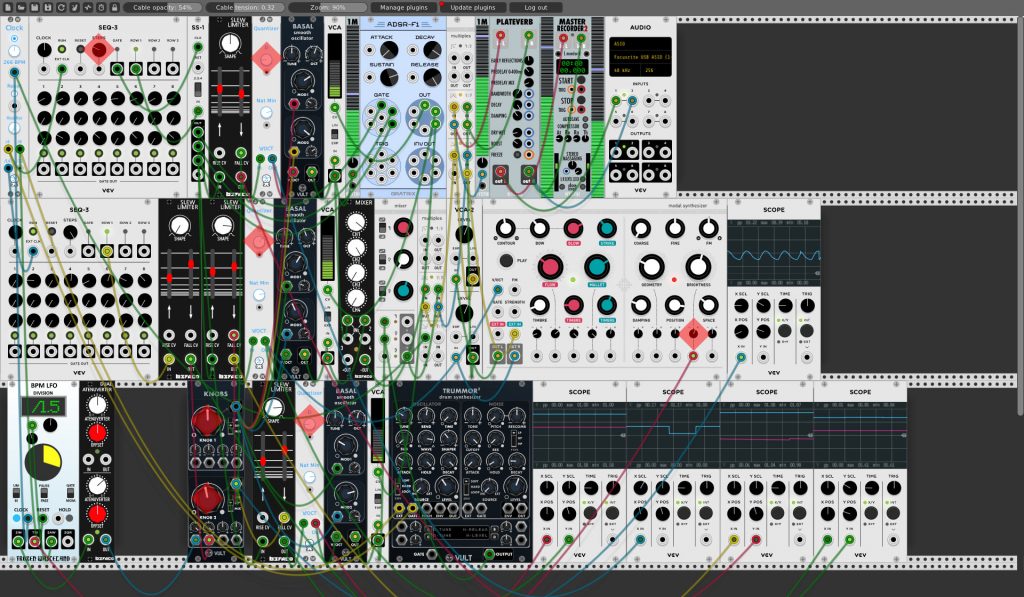Click the BPM LFO division display
This screenshot has width=1024, height=597.
pos(42,407)
